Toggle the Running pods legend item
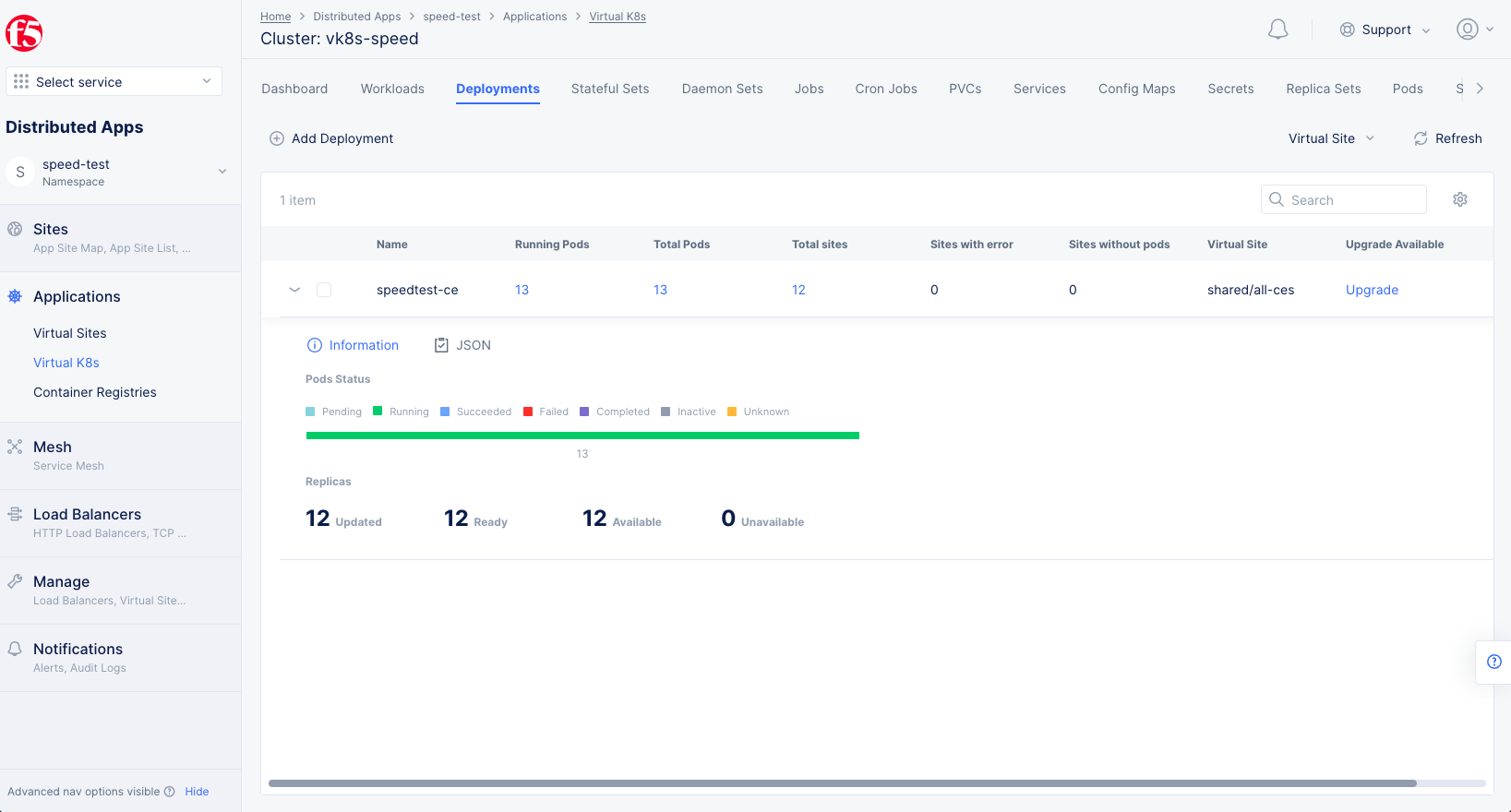The height and width of the screenshot is (812, 1511). click(401, 412)
